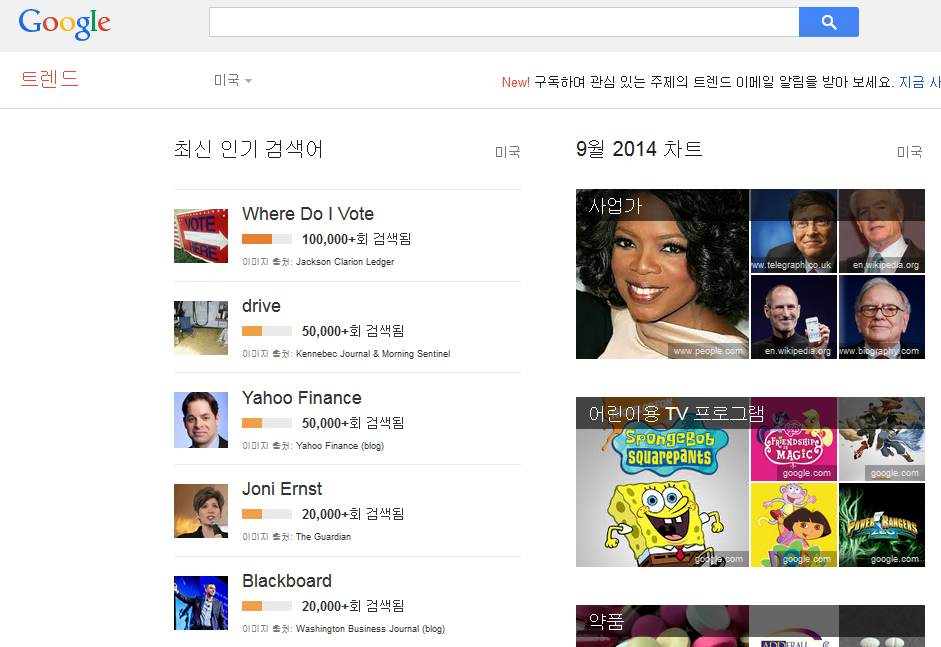
Task: Click the Joni Ernst photo thumbnail
Action: click(201, 511)
